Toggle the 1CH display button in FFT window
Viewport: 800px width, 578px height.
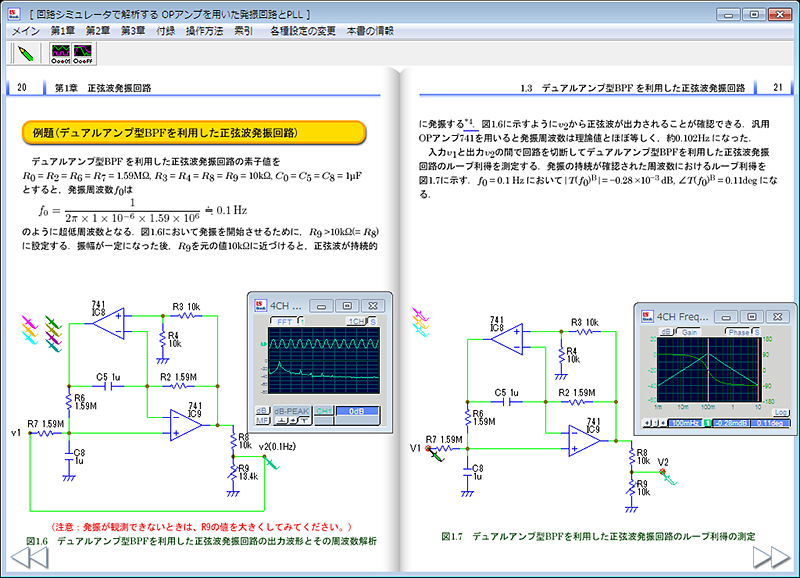coord(356,321)
